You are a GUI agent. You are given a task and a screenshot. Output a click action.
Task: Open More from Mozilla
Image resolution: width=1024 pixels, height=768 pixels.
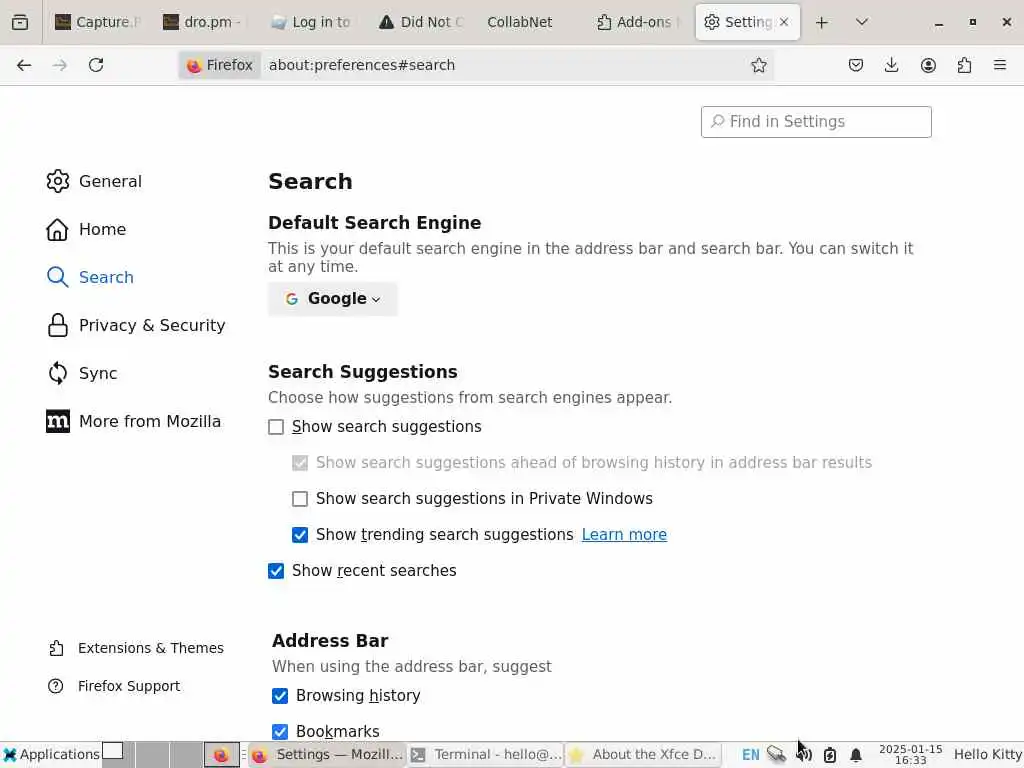click(x=134, y=421)
